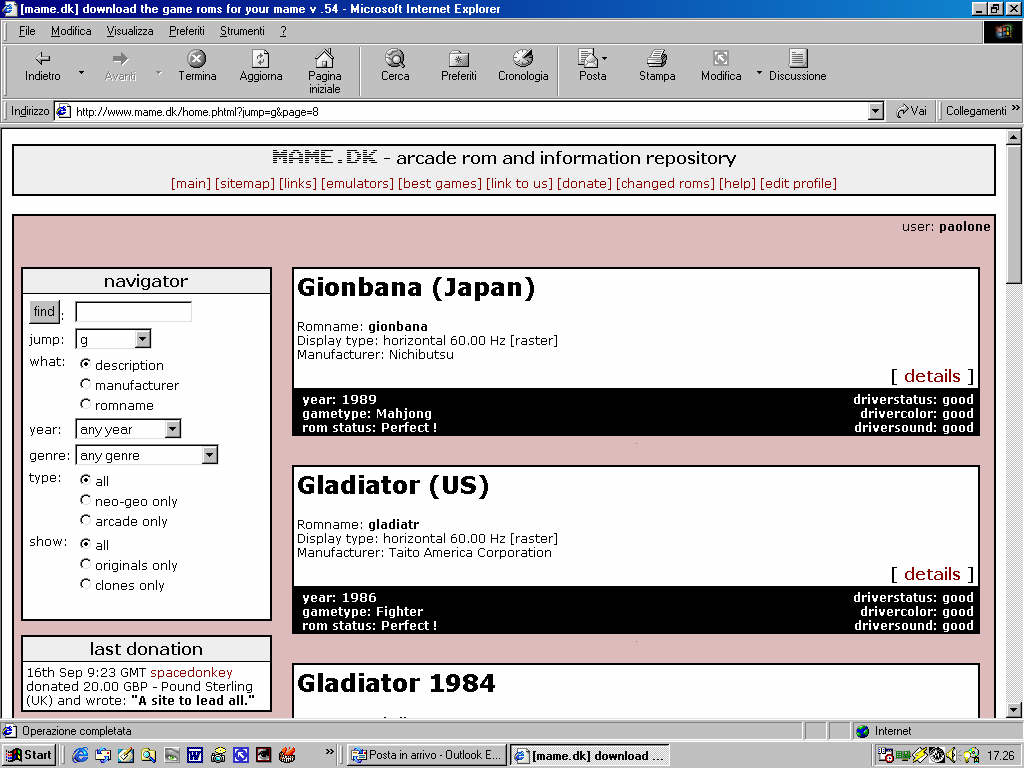Choose arcade only option
Image resolution: width=1024 pixels, height=768 pixels.
click(x=86, y=520)
